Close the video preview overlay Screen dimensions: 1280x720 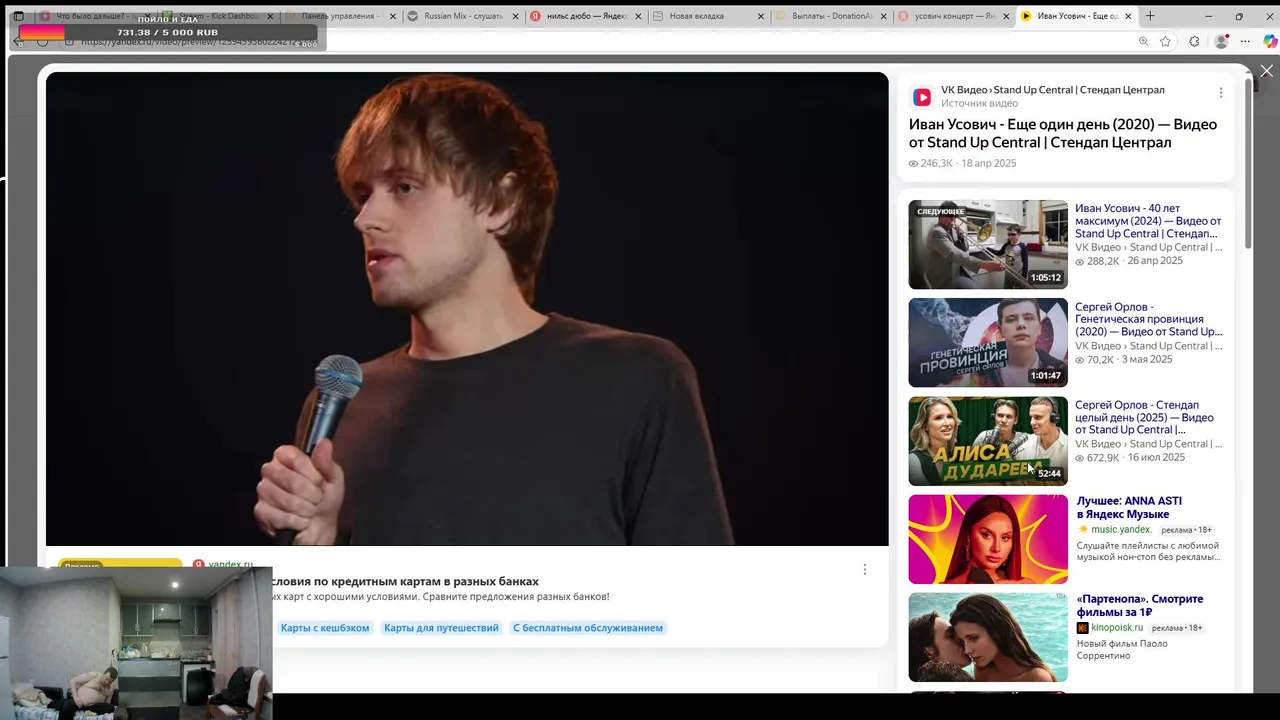(x=1266, y=71)
